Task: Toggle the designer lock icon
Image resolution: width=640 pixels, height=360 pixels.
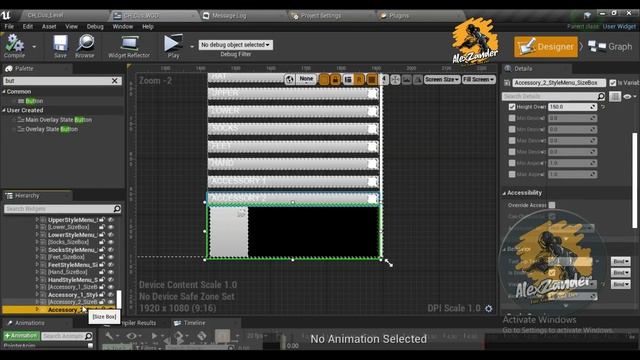Action: tap(335, 79)
